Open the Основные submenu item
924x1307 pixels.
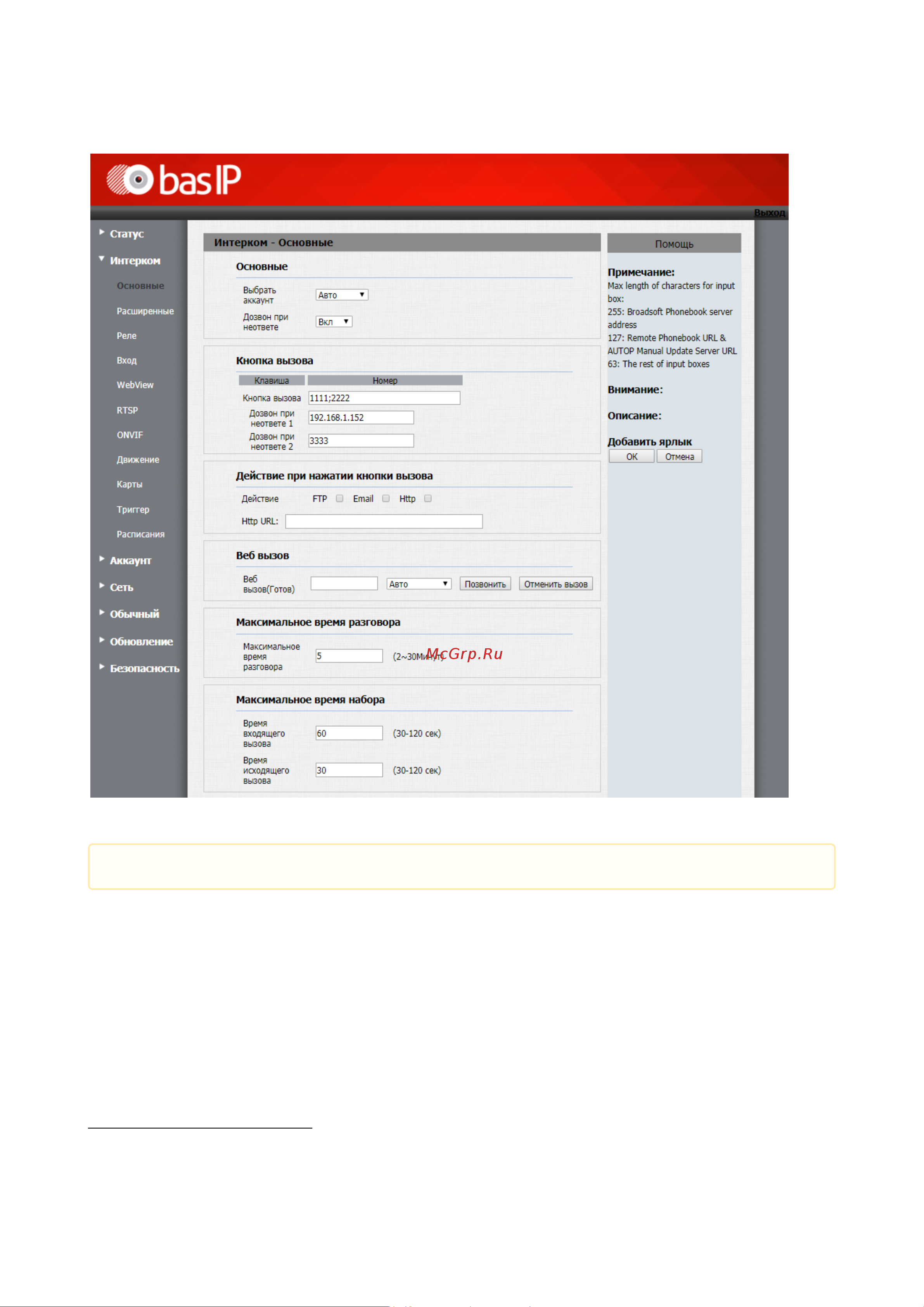coord(141,286)
